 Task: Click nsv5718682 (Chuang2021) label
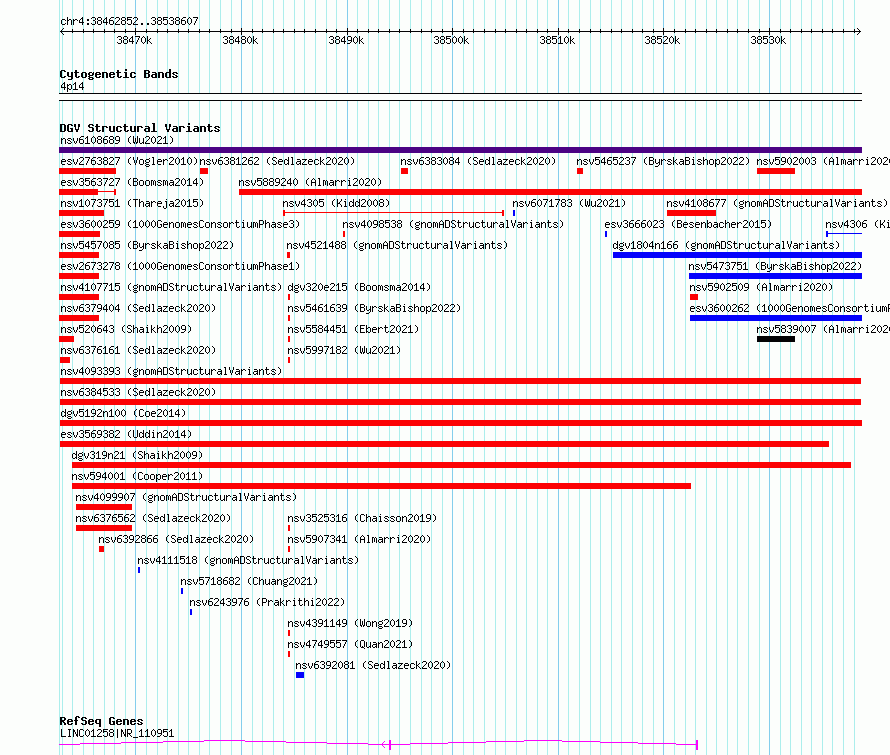pyautogui.click(x=249, y=581)
